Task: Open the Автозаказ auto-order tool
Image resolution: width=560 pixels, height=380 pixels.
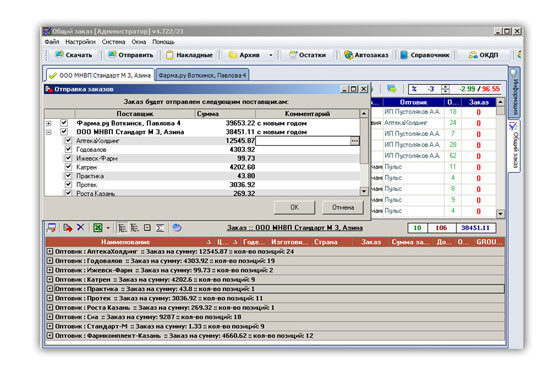Action: pyautogui.click(x=366, y=55)
